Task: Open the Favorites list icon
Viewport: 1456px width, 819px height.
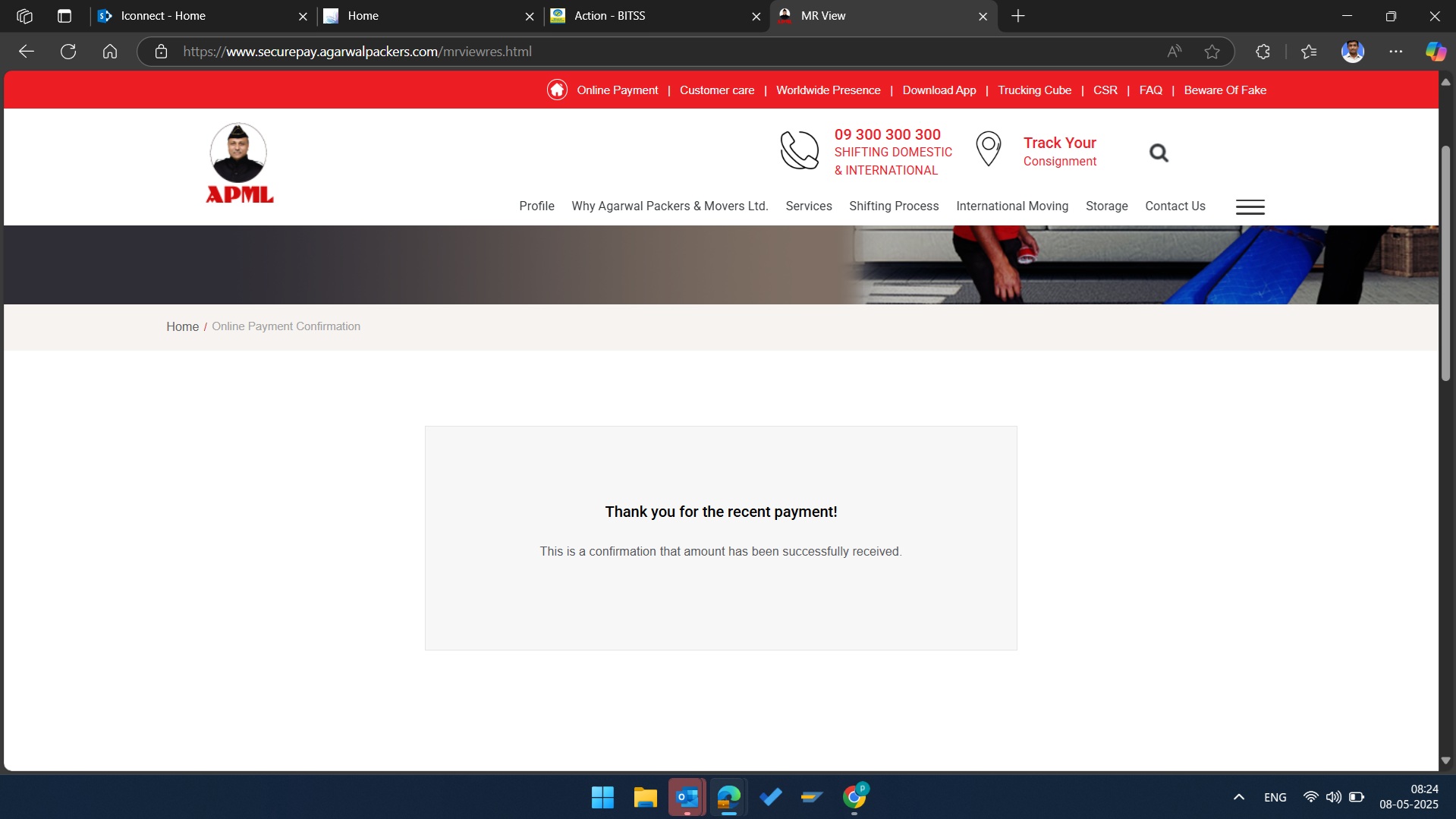Action: pyautogui.click(x=1309, y=52)
